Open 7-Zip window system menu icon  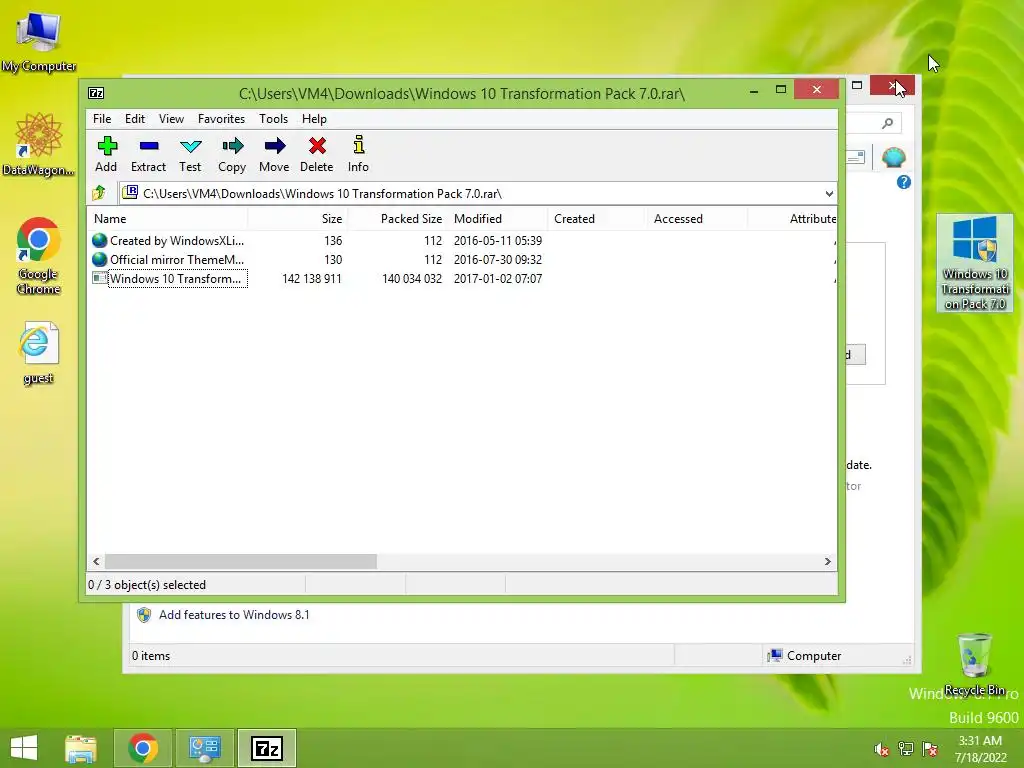(96, 93)
